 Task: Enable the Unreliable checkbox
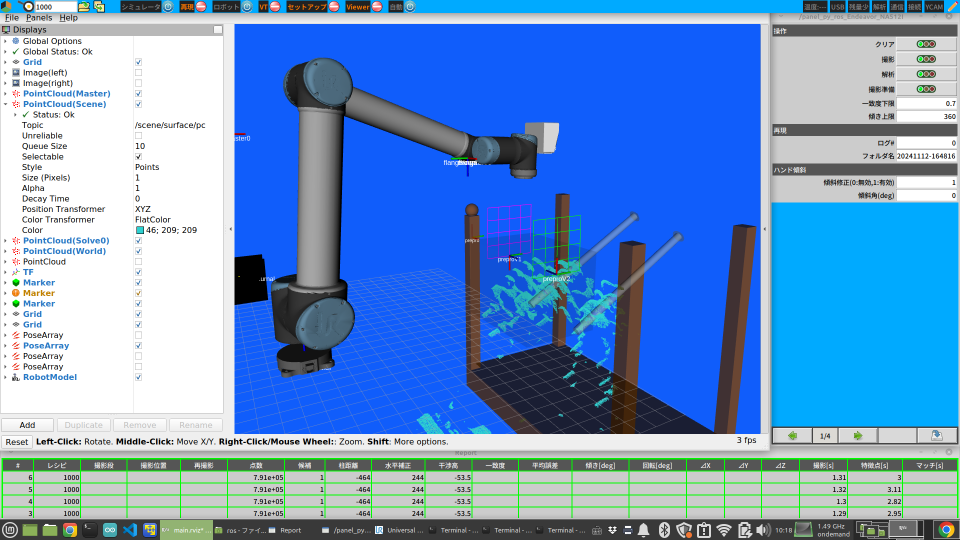138,136
